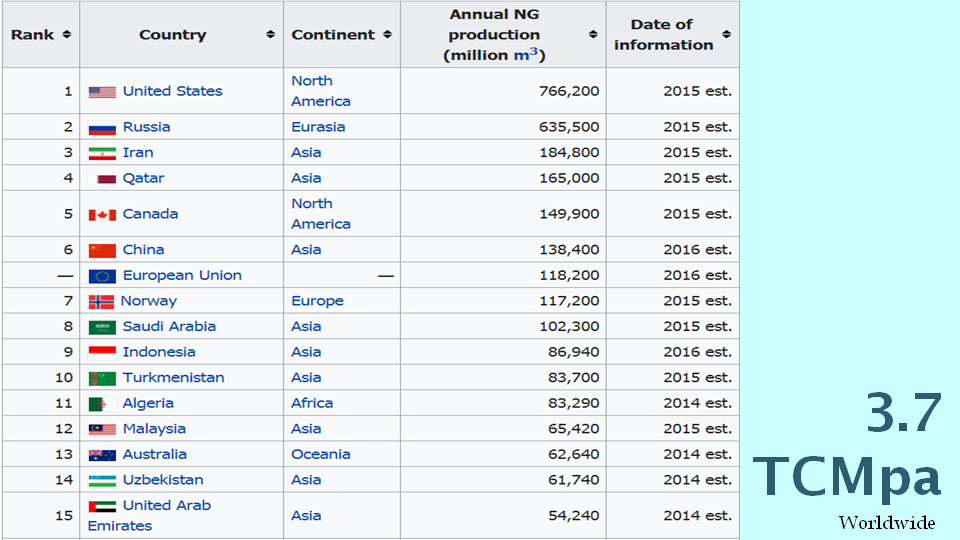
Task: Sort by Date of information arrows
Action: (726, 35)
